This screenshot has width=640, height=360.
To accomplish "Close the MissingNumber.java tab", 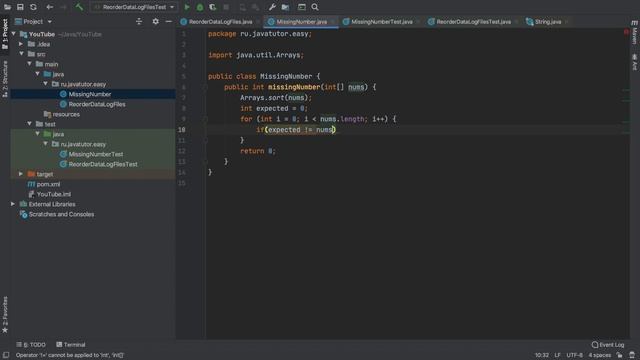I will click(x=333, y=22).
